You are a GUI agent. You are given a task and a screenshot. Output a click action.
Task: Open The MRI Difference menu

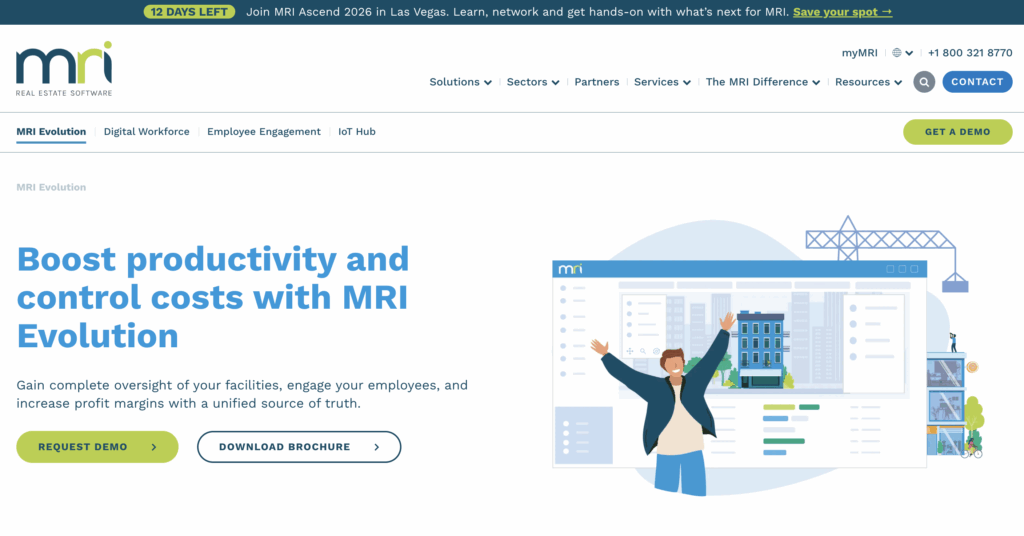click(x=757, y=82)
